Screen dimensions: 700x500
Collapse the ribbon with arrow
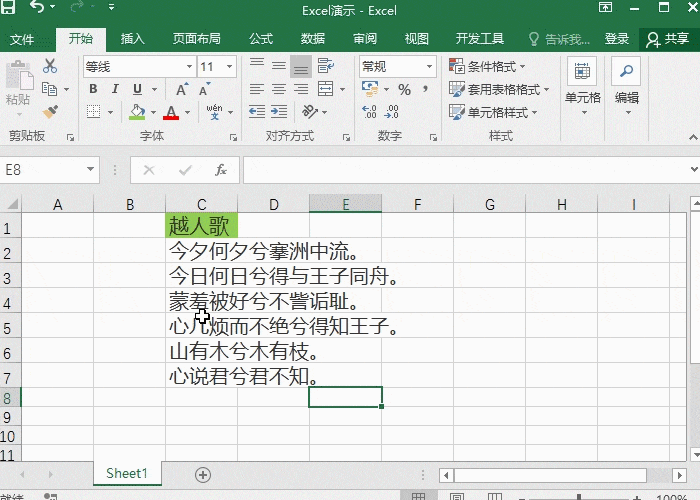click(693, 137)
